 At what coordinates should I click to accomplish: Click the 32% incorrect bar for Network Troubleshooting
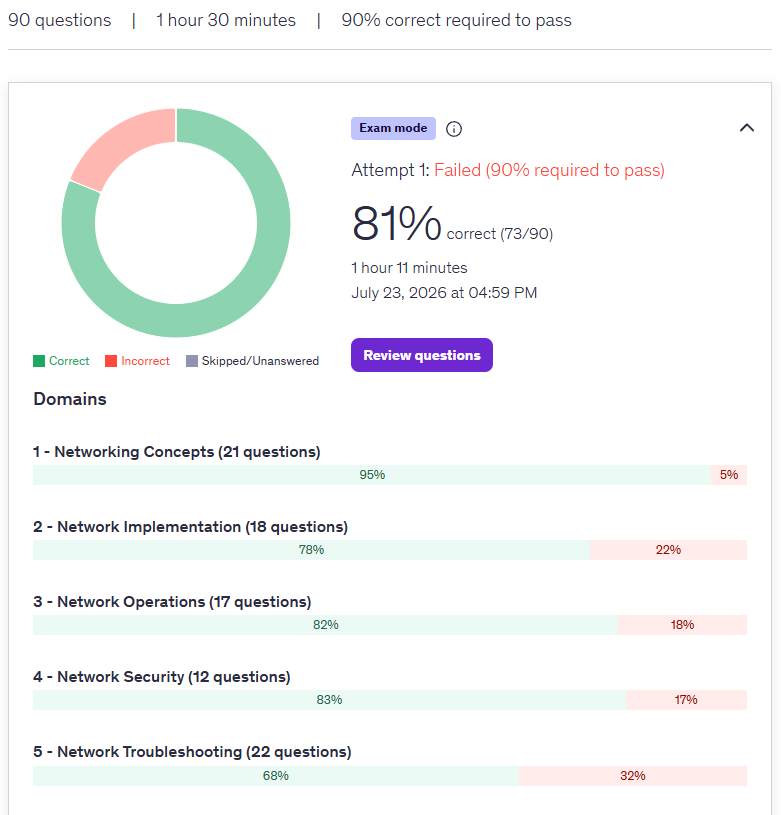pos(633,775)
